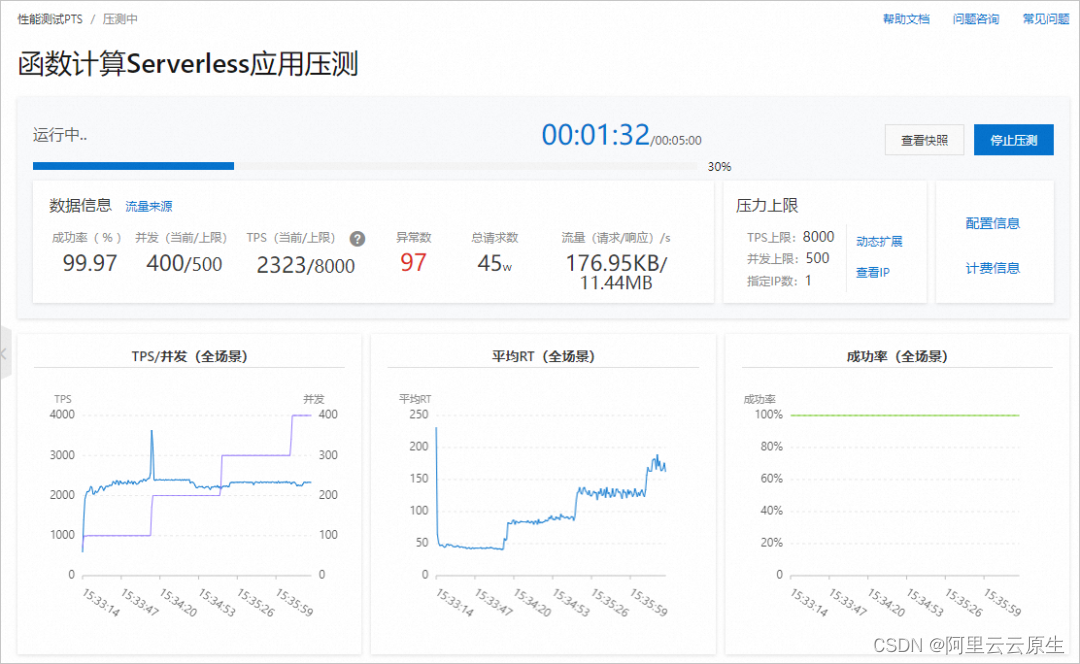This screenshot has height=664, width=1080.
Task: Click the red exception count 97
Action: [x=413, y=262]
